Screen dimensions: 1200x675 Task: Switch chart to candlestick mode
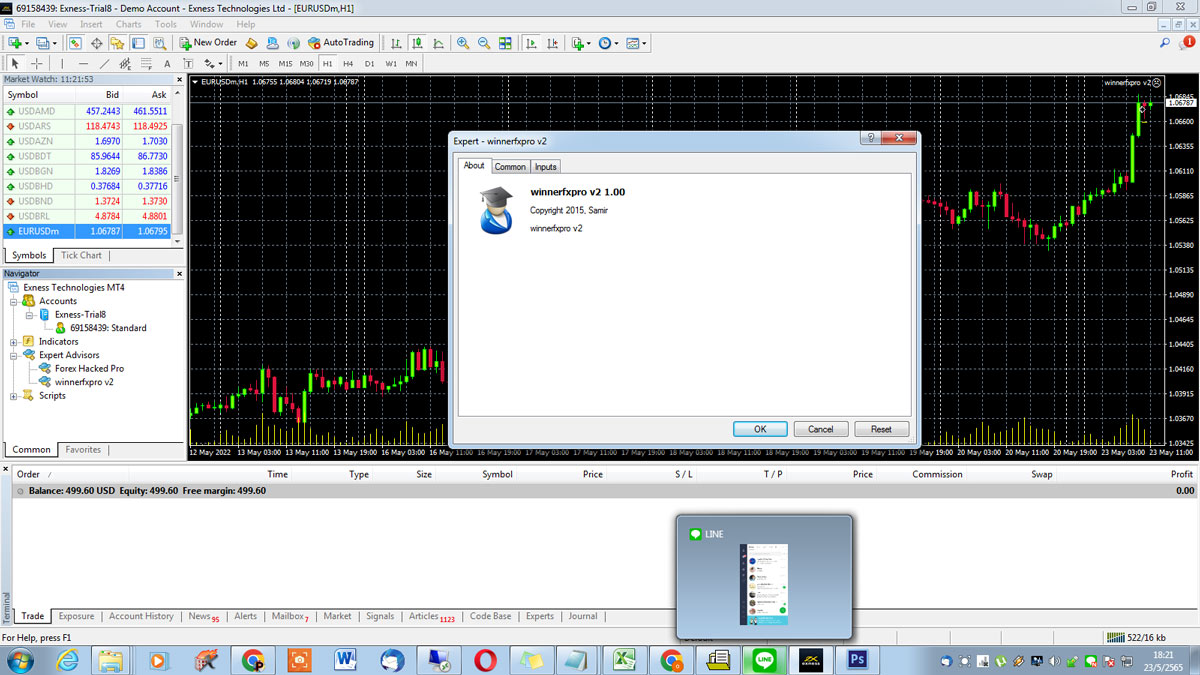(x=417, y=43)
